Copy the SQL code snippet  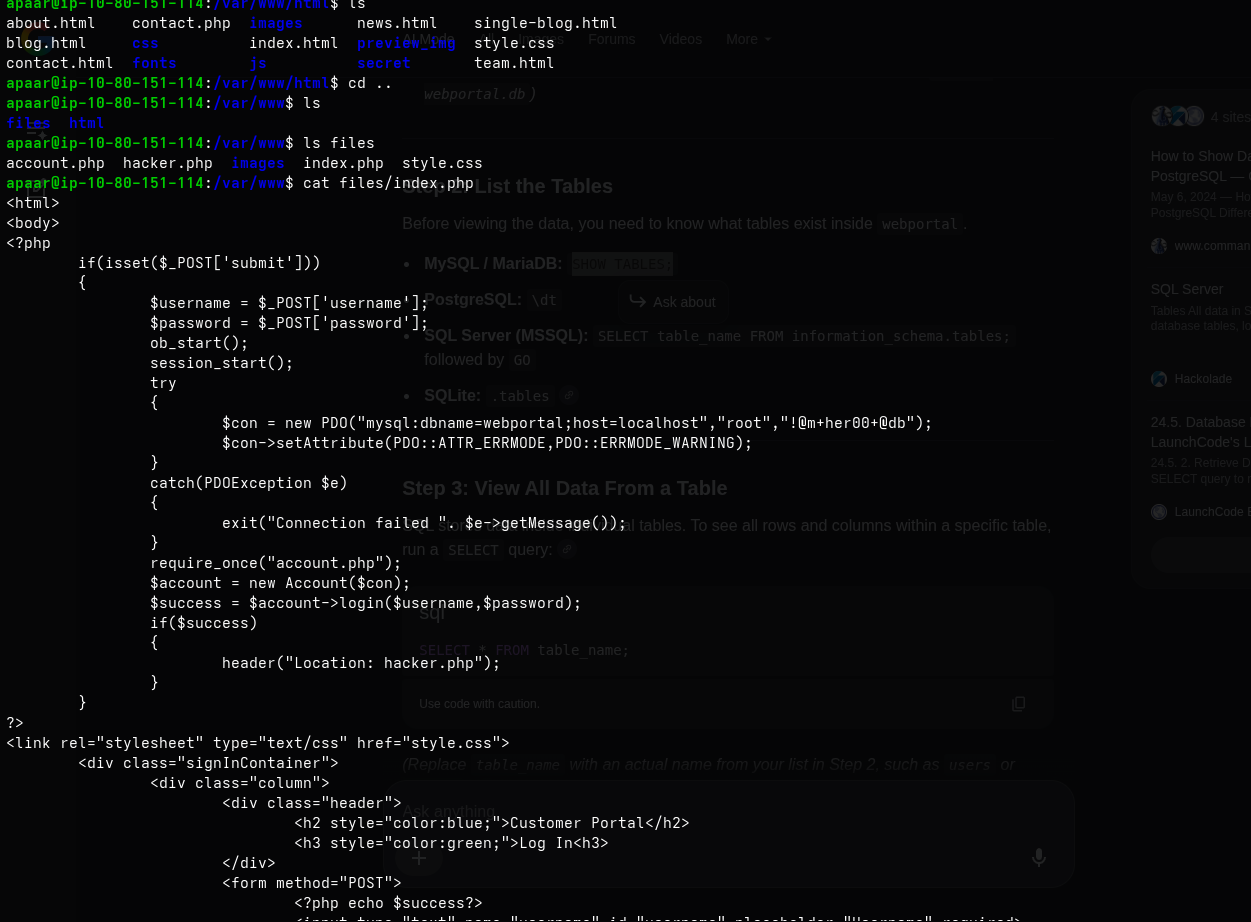click(1018, 704)
